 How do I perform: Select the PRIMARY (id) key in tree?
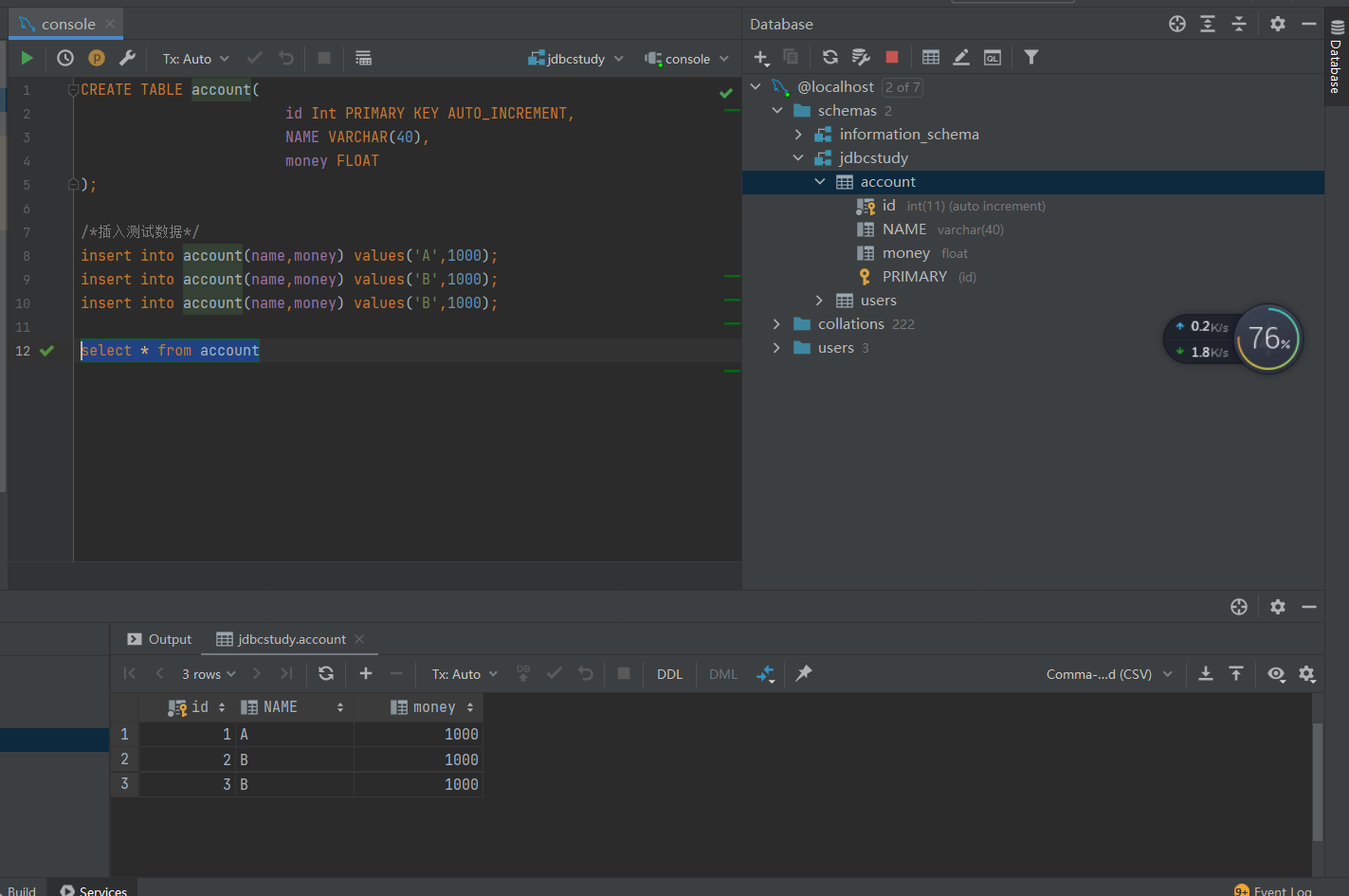click(916, 276)
